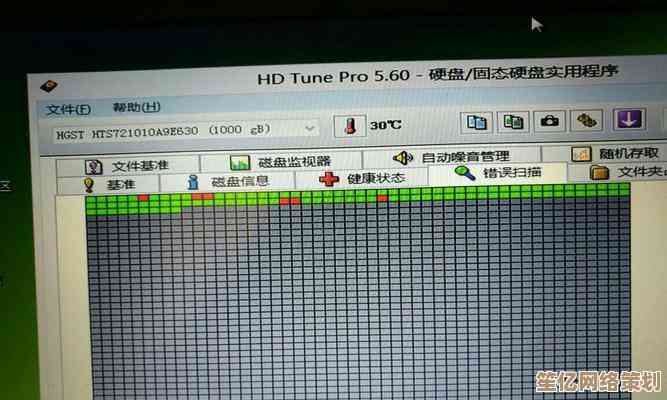667x400 pixels.
Task: Click the copy info to clipboard icon
Action: pyautogui.click(x=477, y=121)
